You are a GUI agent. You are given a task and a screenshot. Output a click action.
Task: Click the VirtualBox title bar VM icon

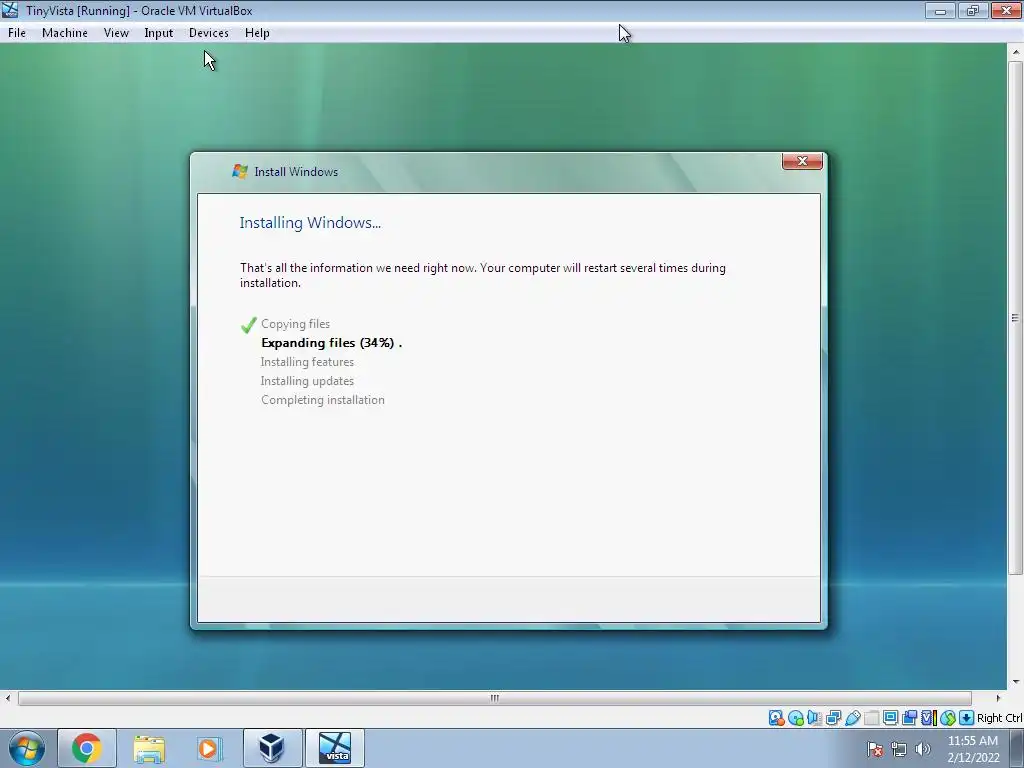(x=10, y=10)
